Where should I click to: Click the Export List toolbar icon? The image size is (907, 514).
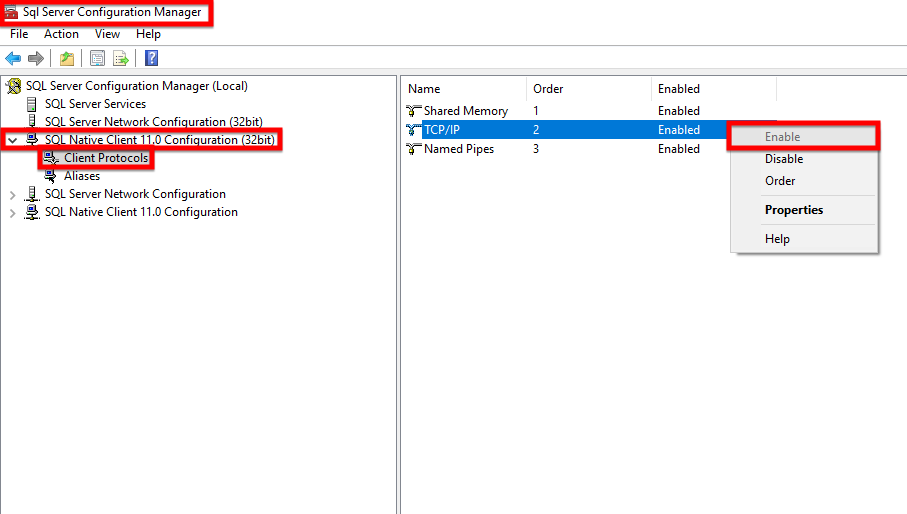click(x=121, y=58)
